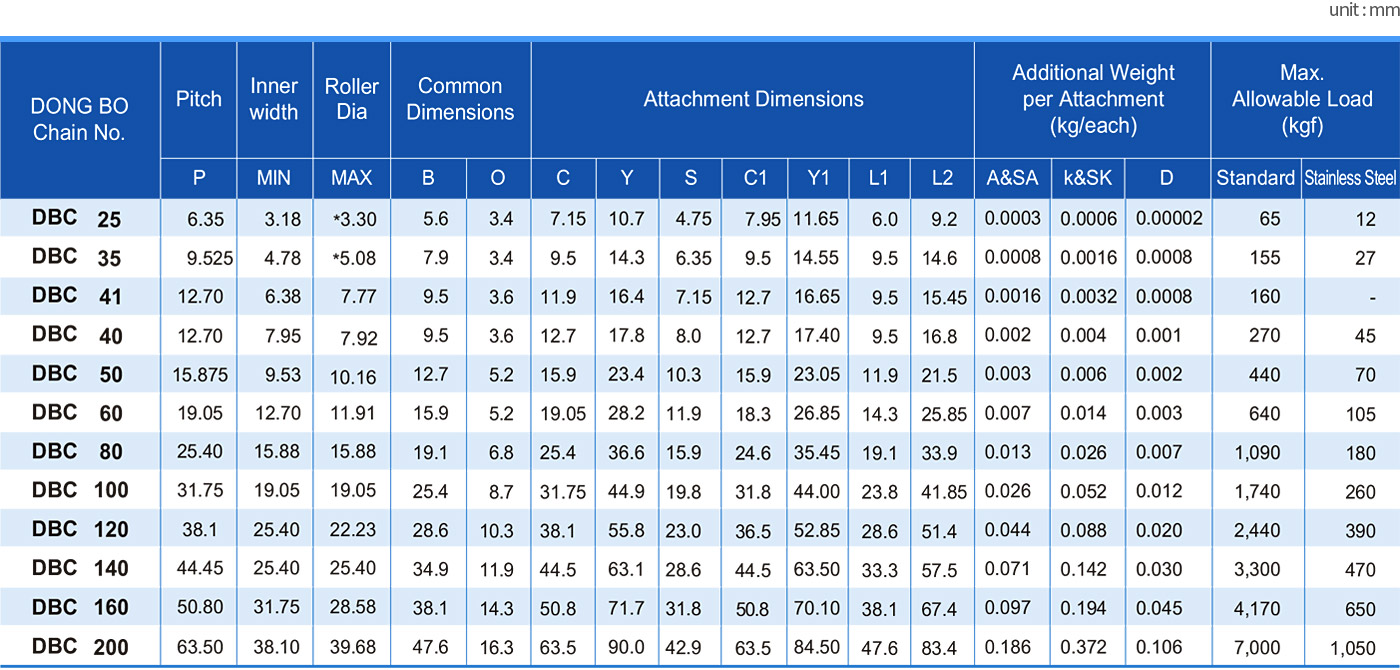Viewport: 1400px width, 670px height.
Task: Click Additional Weight per Attachment header
Action: pyautogui.click(x=1093, y=99)
